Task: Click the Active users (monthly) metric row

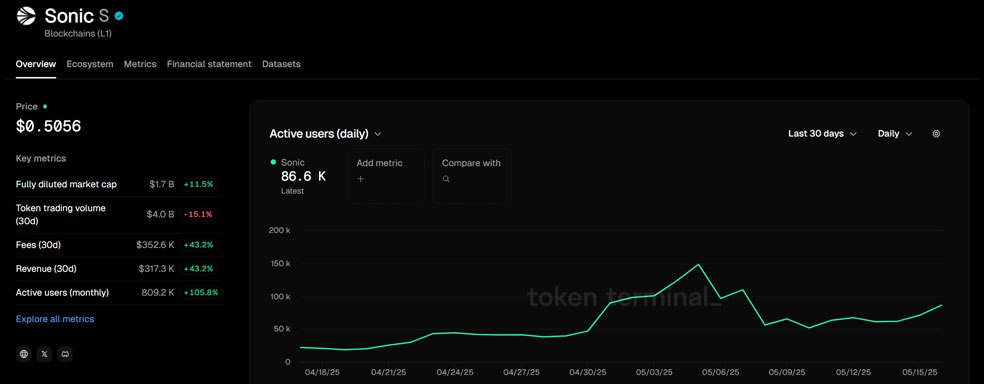Action: 119,292
